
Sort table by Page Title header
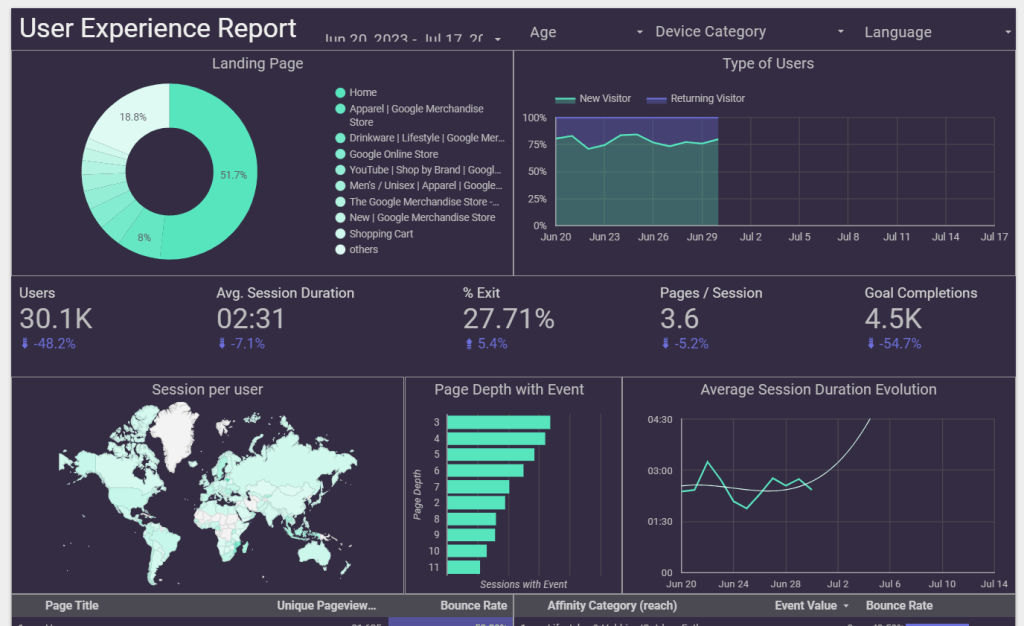[72, 606]
